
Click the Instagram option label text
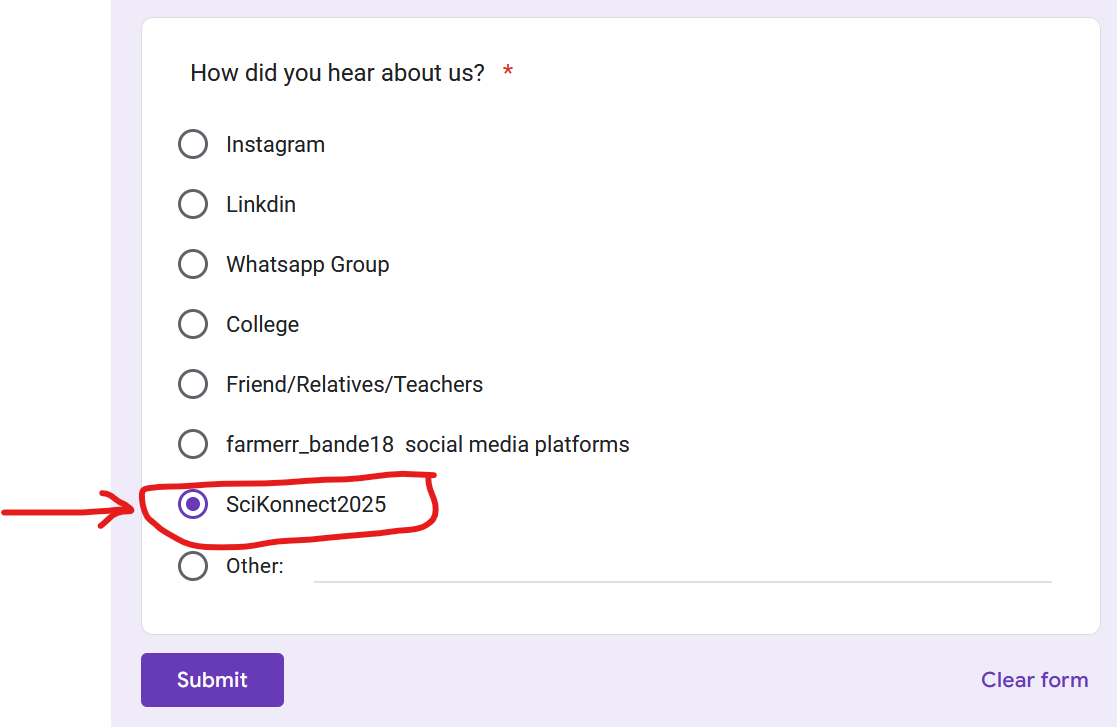click(x=275, y=144)
